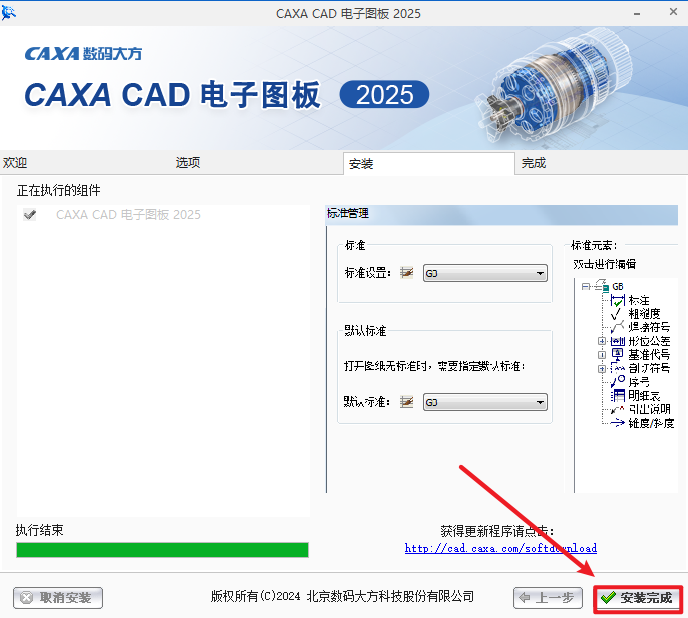Select the 锥度/斜度 arrow icon
Viewport: 688px width, 618px height.
[617, 423]
